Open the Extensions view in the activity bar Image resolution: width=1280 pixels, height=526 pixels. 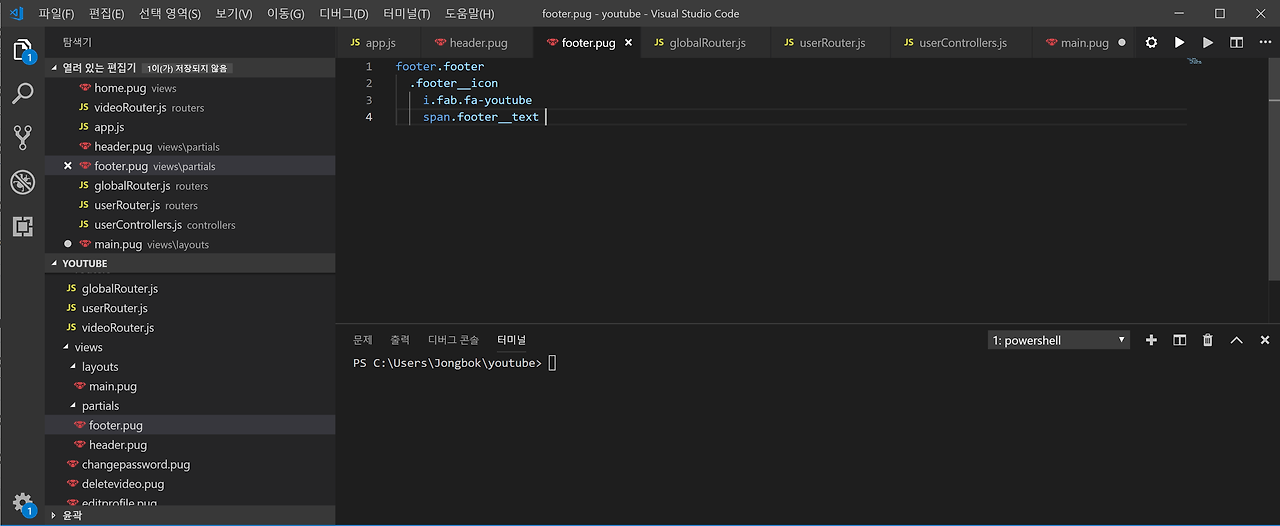[x=22, y=226]
